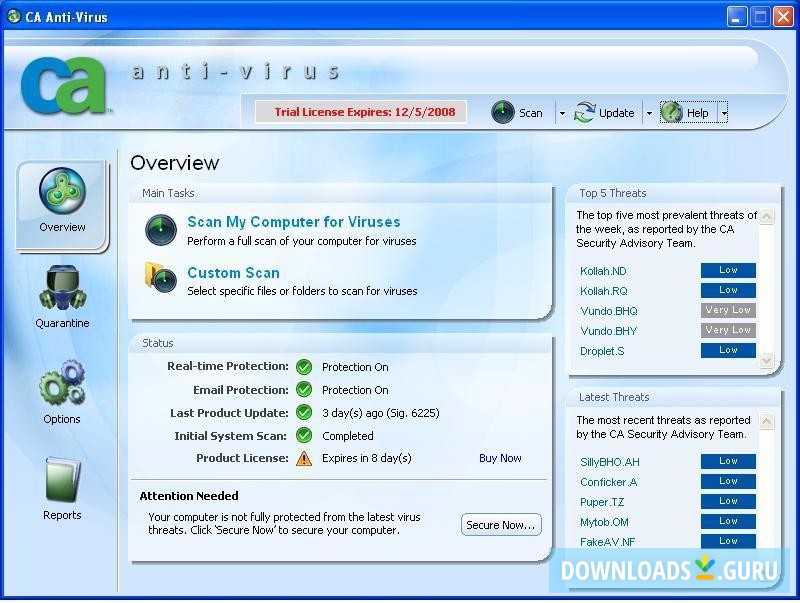This screenshot has height=603, width=800.
Task: Open the Conficker.A threat link
Action: 609,482
